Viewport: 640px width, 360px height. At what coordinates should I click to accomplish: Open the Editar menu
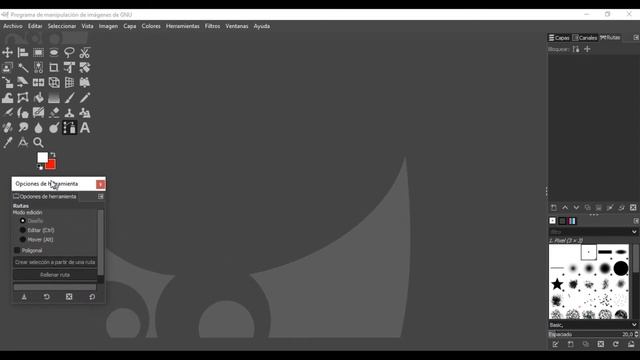[x=35, y=26]
